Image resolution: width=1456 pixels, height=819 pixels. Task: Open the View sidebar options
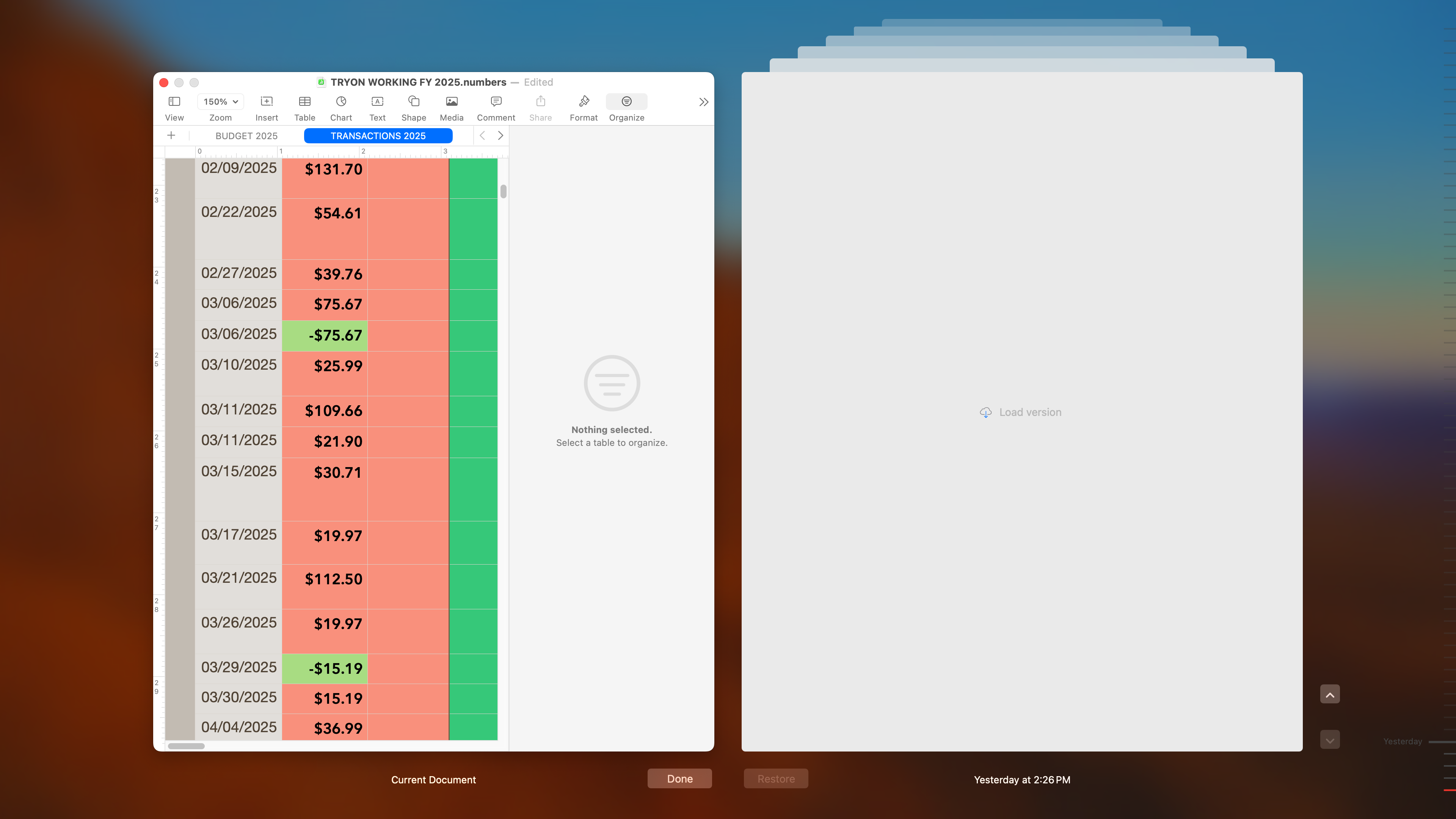click(x=174, y=102)
